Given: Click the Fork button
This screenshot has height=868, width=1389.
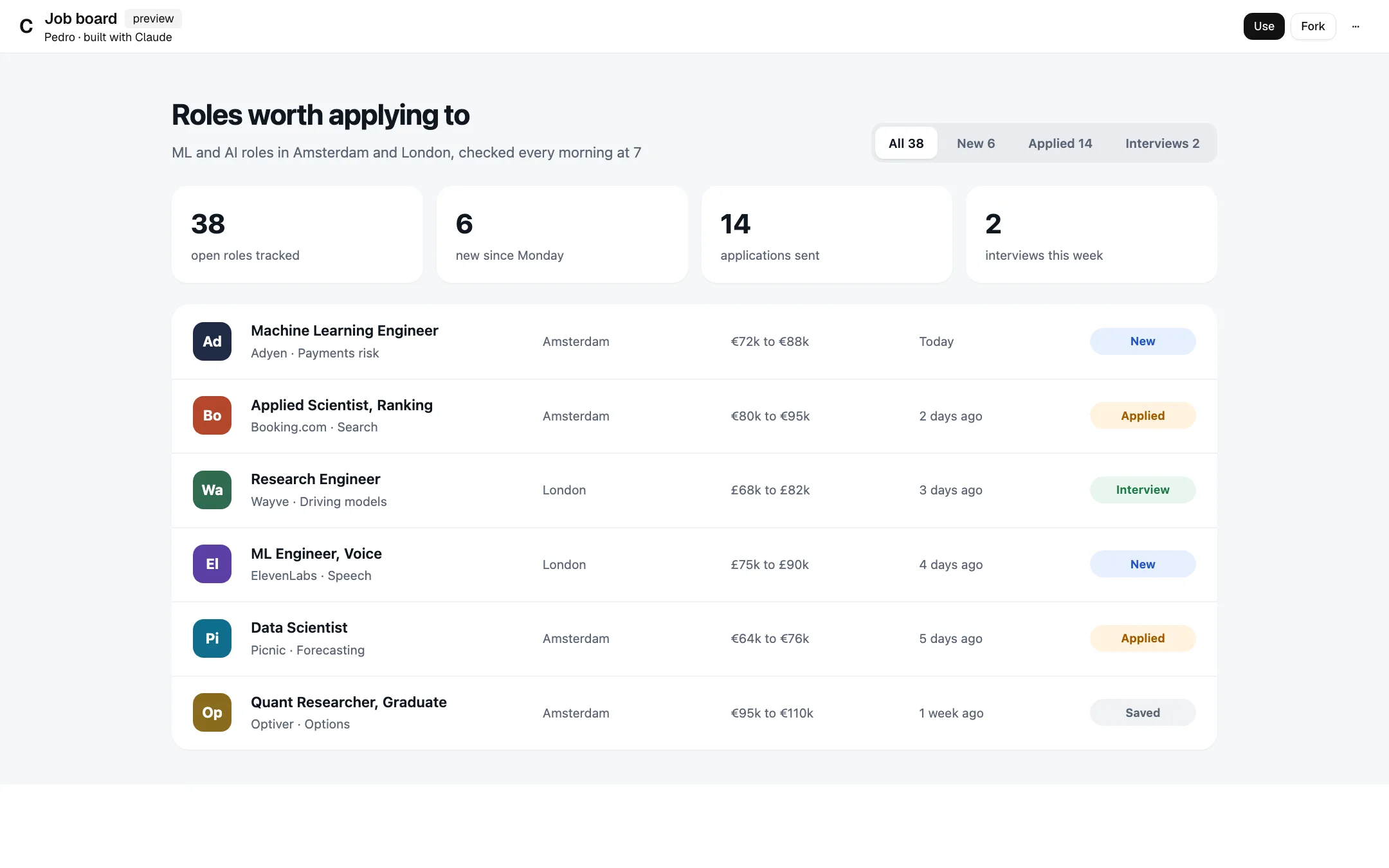Looking at the screenshot, I should 1312,26.
